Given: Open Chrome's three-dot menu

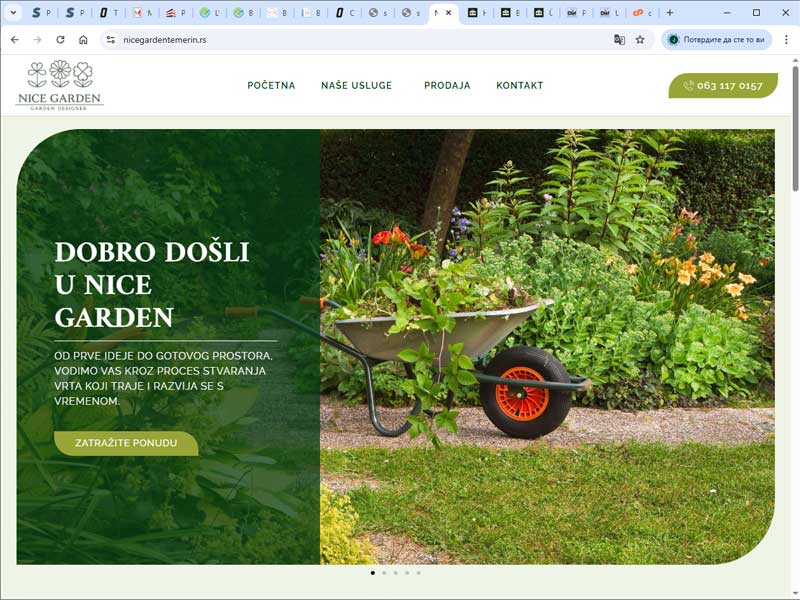Looking at the screenshot, I should click(786, 40).
